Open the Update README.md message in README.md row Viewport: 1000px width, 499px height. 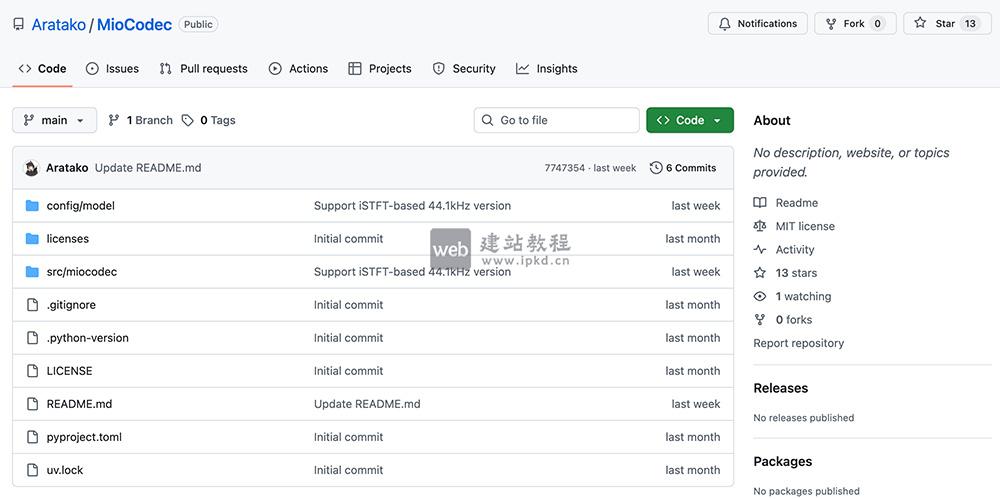[367, 404]
